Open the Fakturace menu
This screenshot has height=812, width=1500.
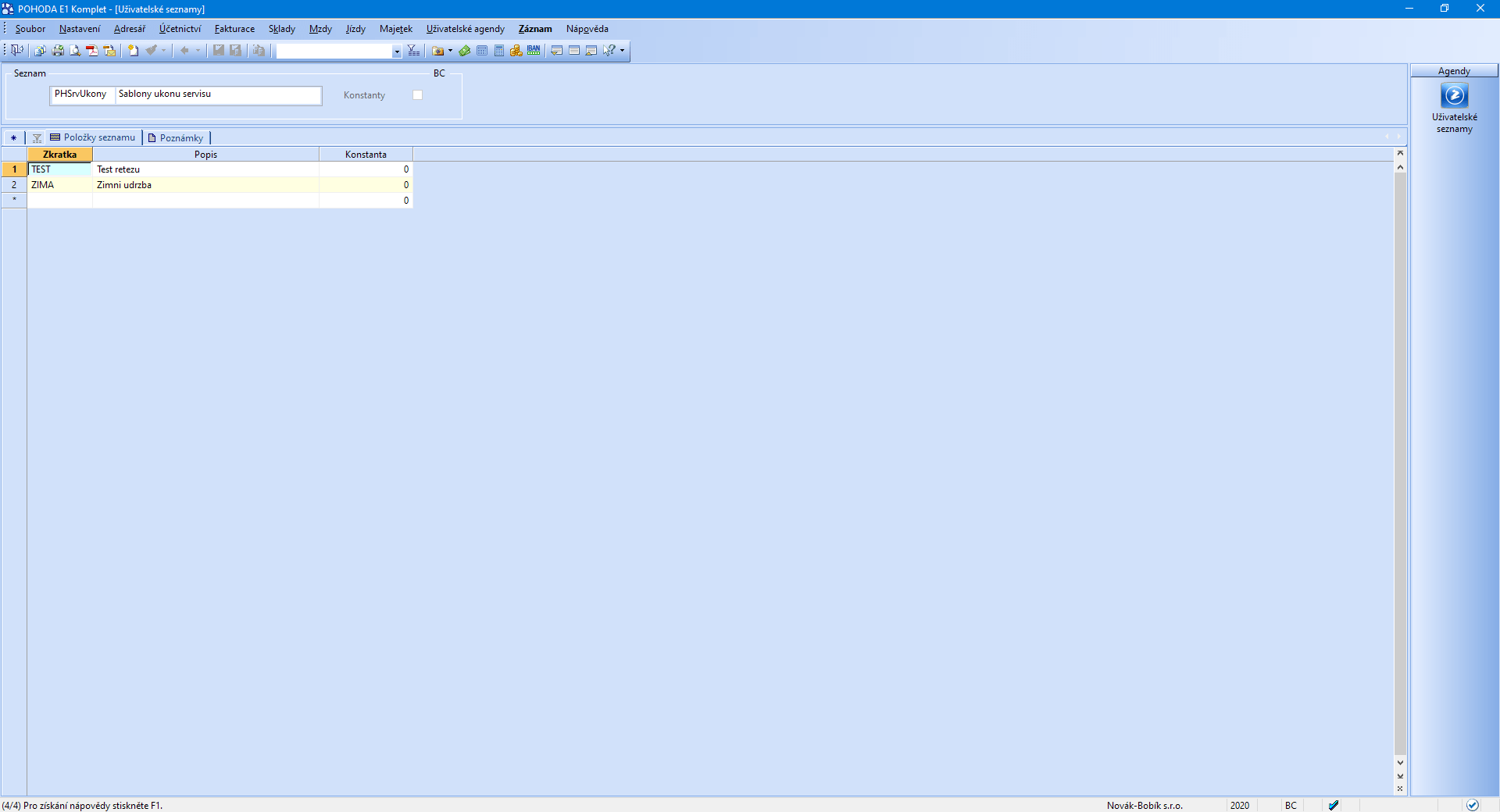[234, 29]
